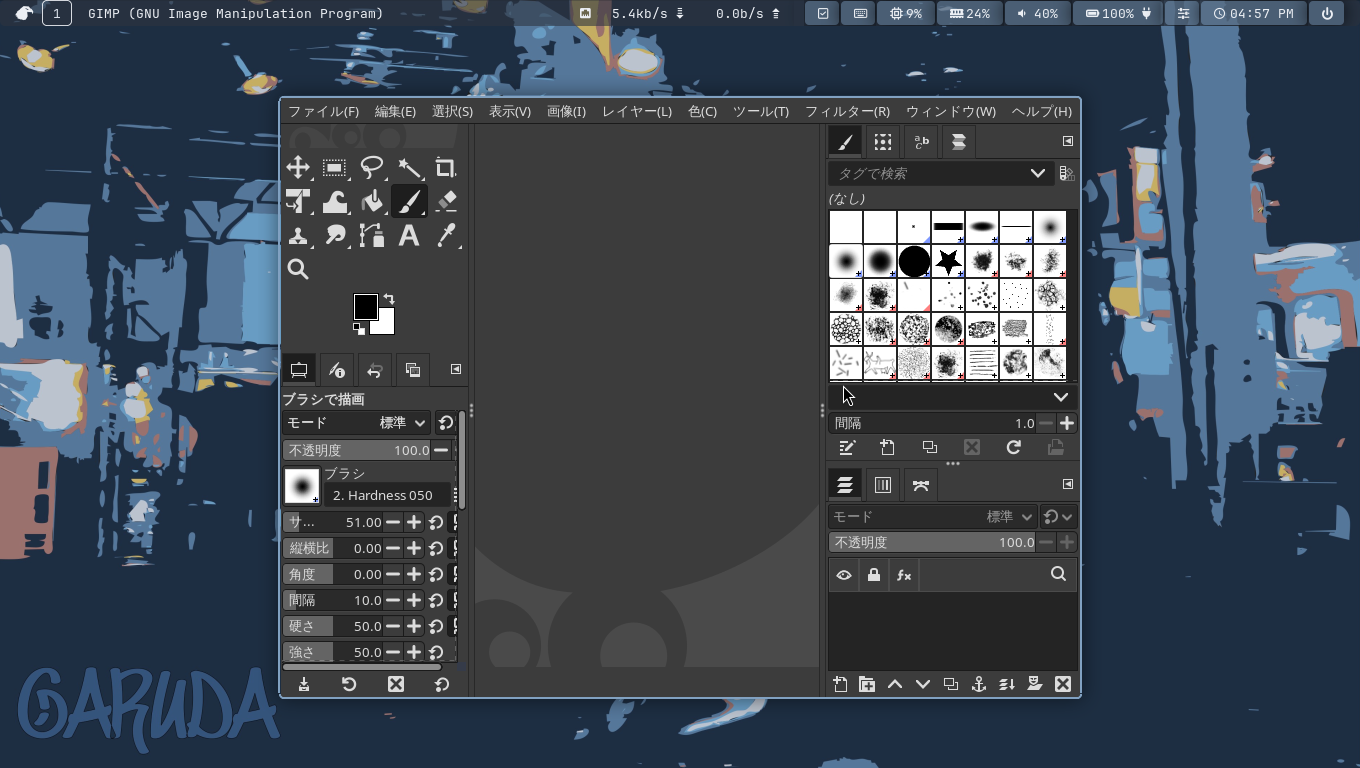Select the Bucket Fill tool
The height and width of the screenshot is (768, 1360).
(372, 201)
